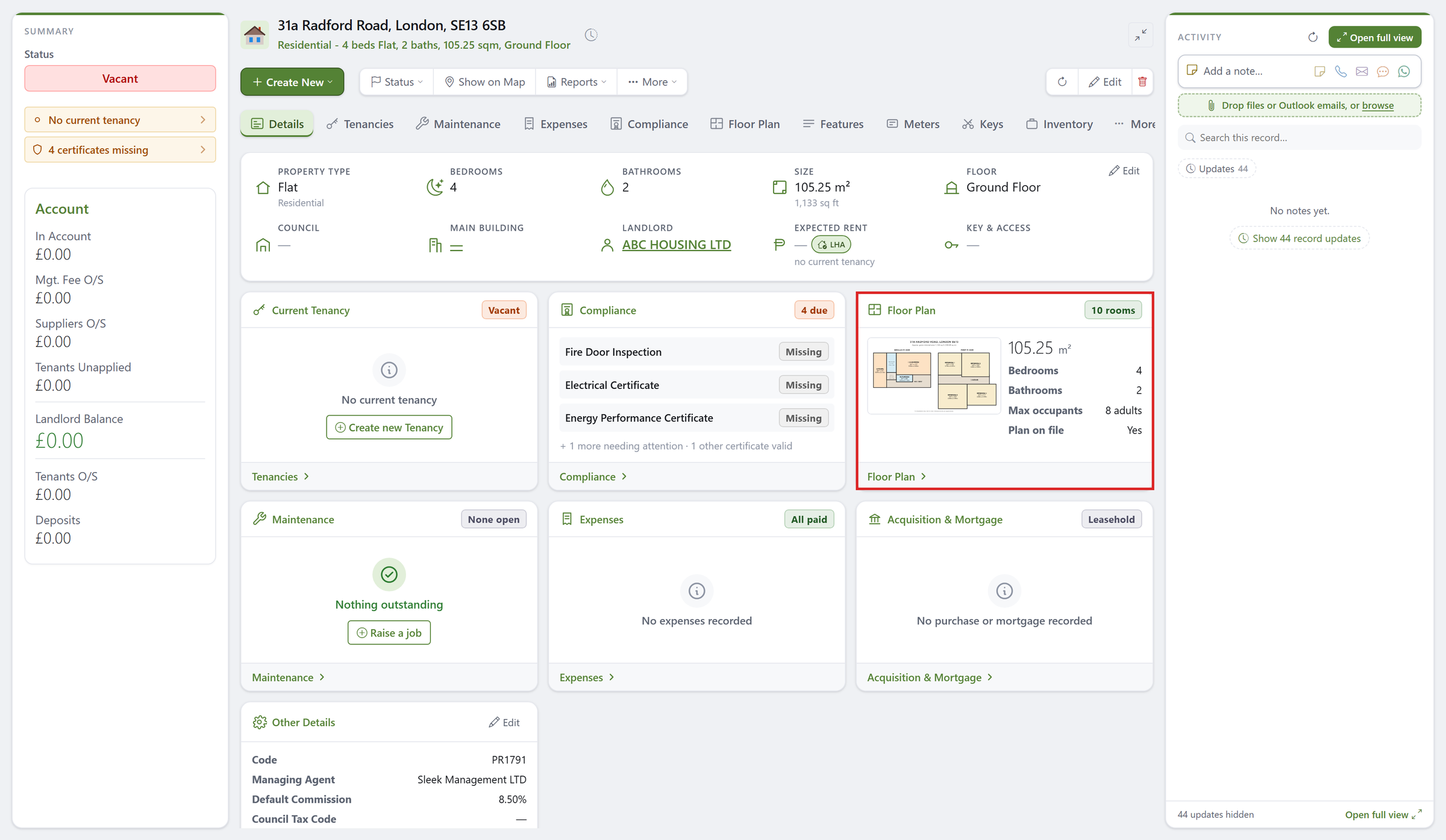Click Create new Tenancy button

click(x=389, y=428)
